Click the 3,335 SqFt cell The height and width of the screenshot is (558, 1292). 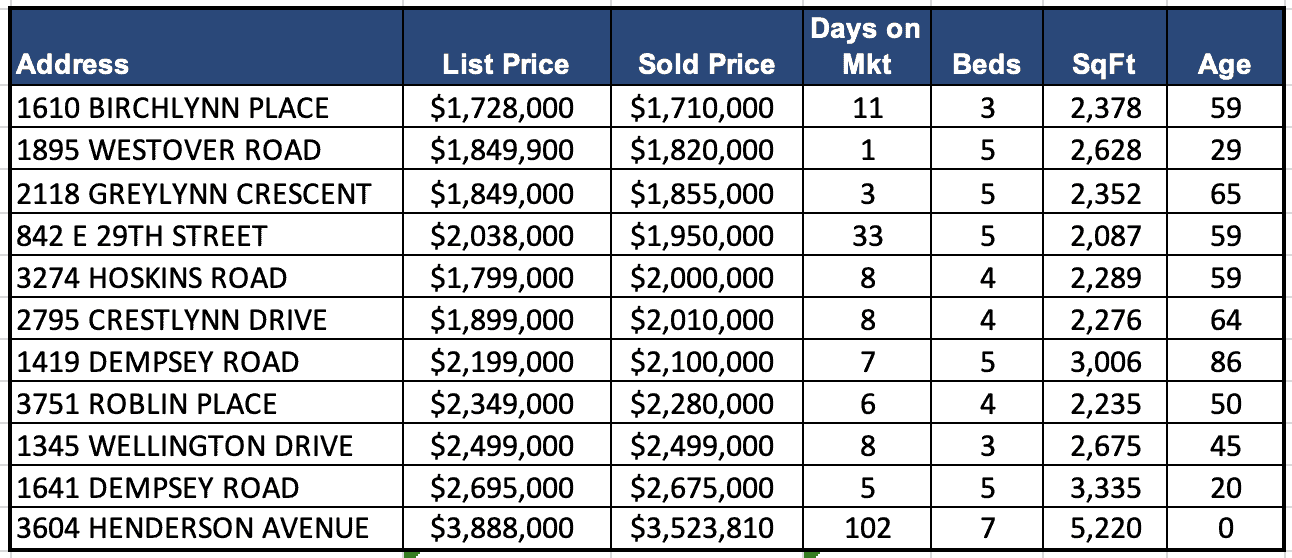coord(1105,488)
